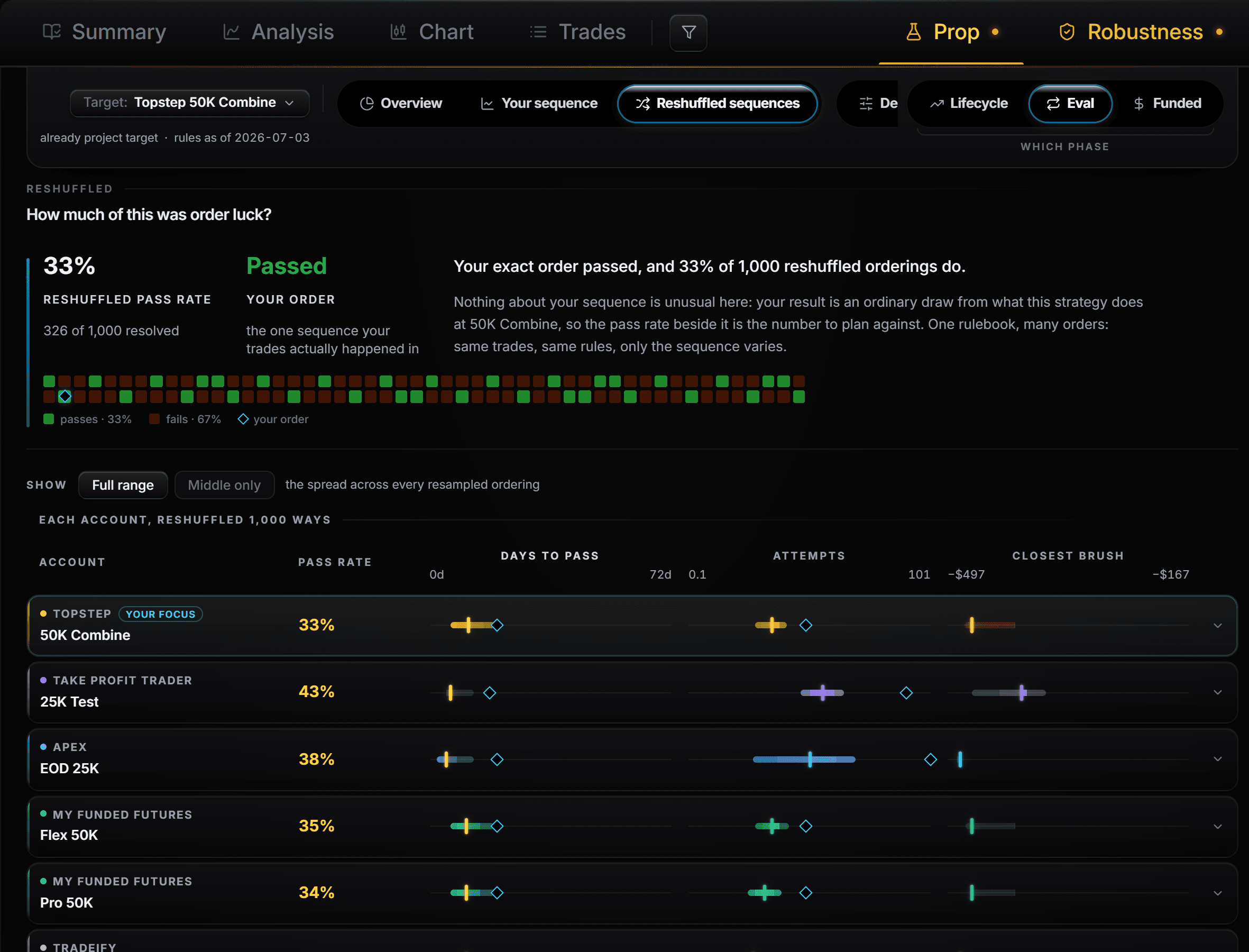
Task: Click the sliders icon beside De
Action: (866, 104)
